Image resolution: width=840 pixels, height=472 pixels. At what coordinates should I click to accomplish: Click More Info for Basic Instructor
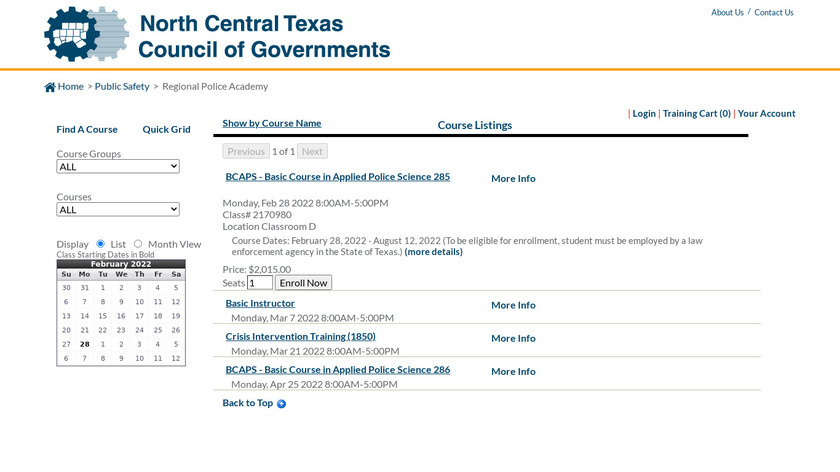(x=513, y=305)
